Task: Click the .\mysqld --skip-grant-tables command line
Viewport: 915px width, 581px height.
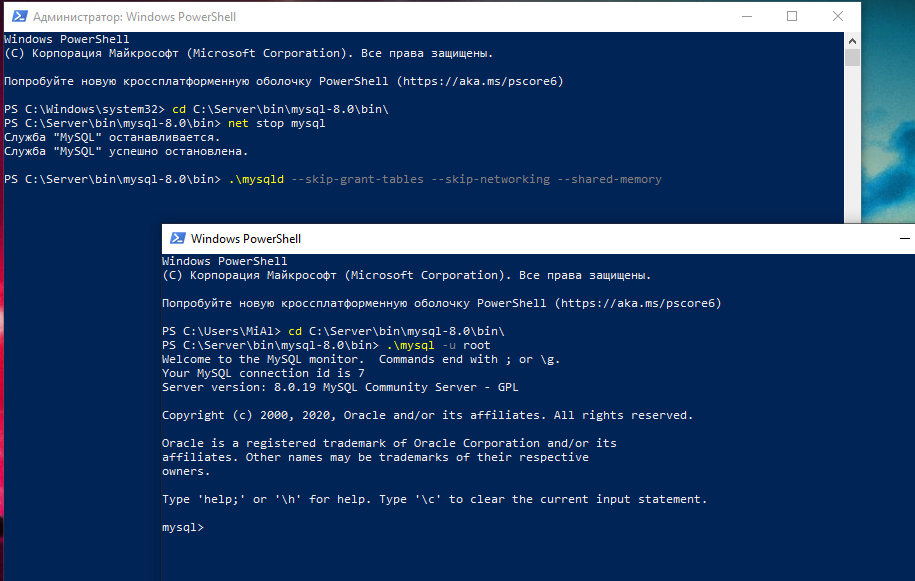Action: point(445,180)
